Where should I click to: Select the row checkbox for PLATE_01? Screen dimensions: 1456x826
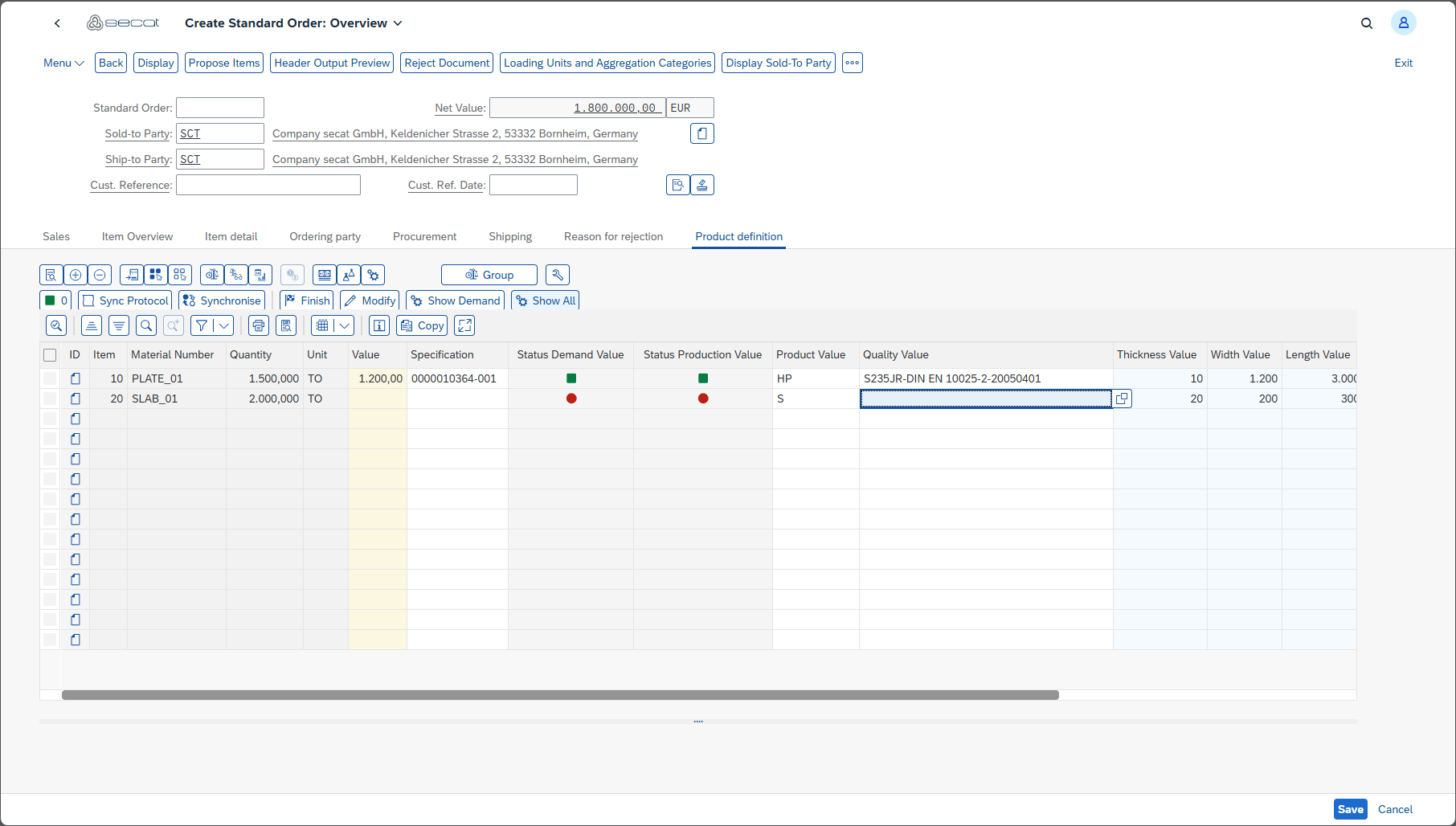pos(50,378)
